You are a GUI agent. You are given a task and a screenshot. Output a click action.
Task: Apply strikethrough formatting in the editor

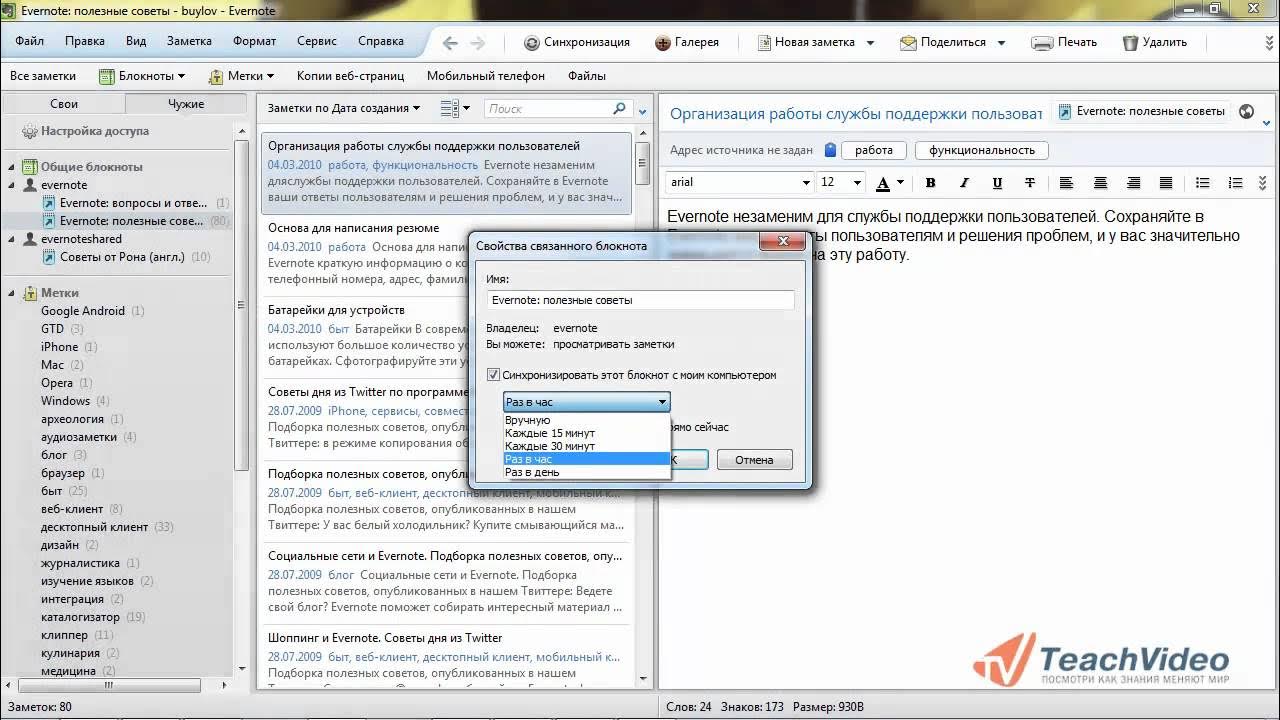[1030, 183]
